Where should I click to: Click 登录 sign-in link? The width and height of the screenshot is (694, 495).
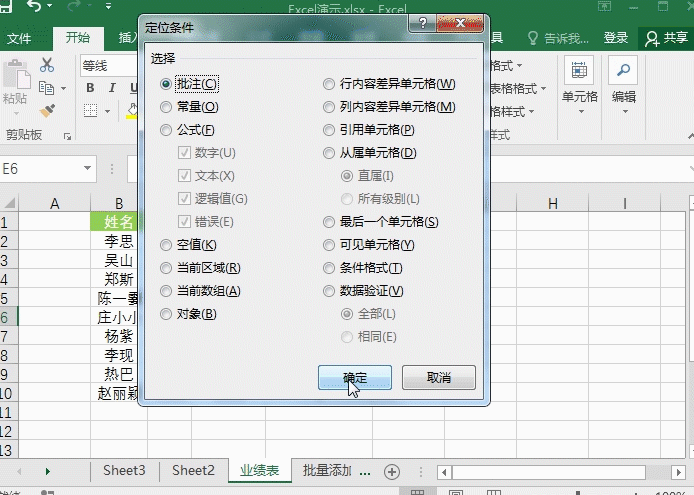[616, 38]
